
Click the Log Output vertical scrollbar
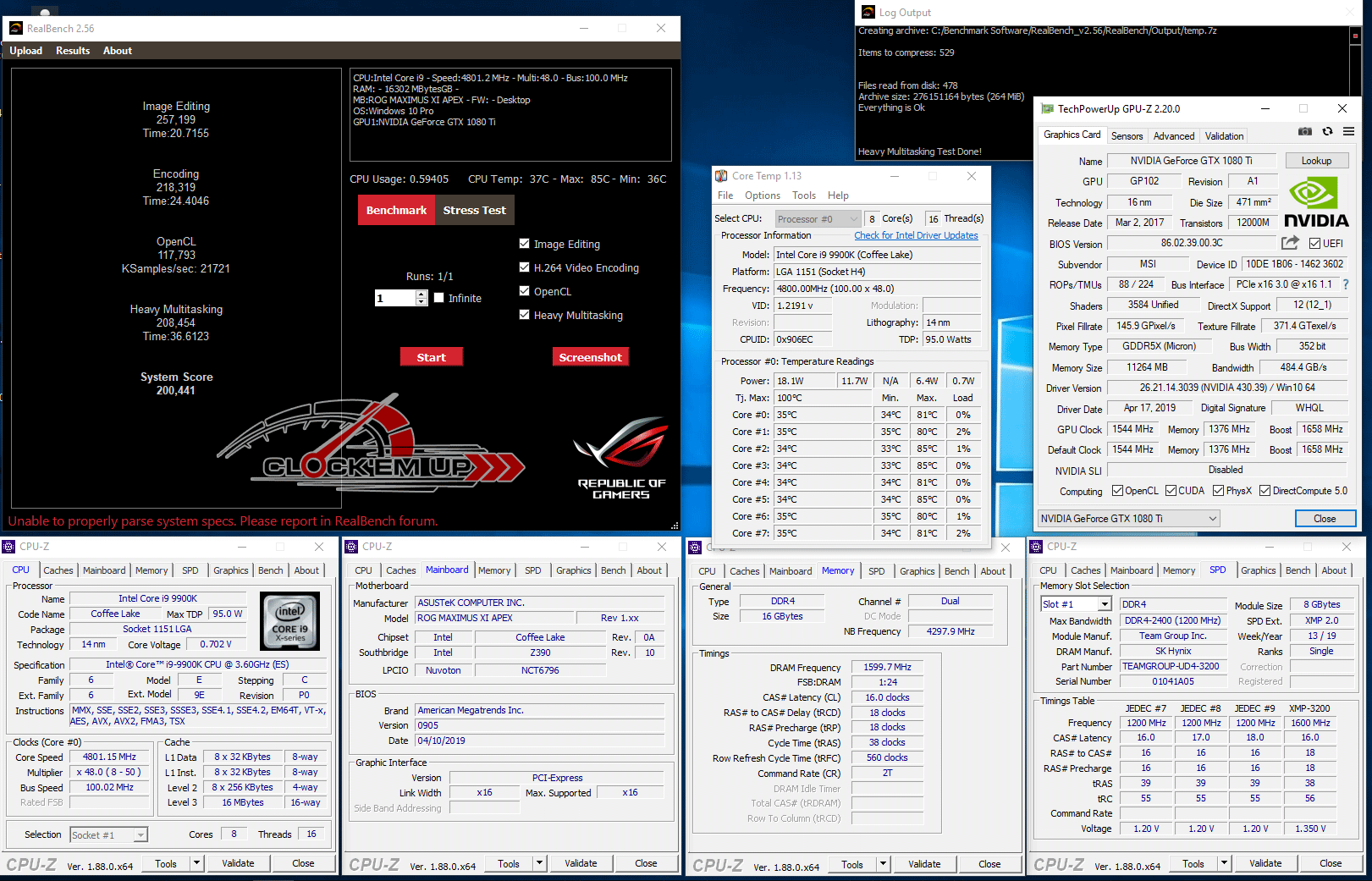(1355, 85)
